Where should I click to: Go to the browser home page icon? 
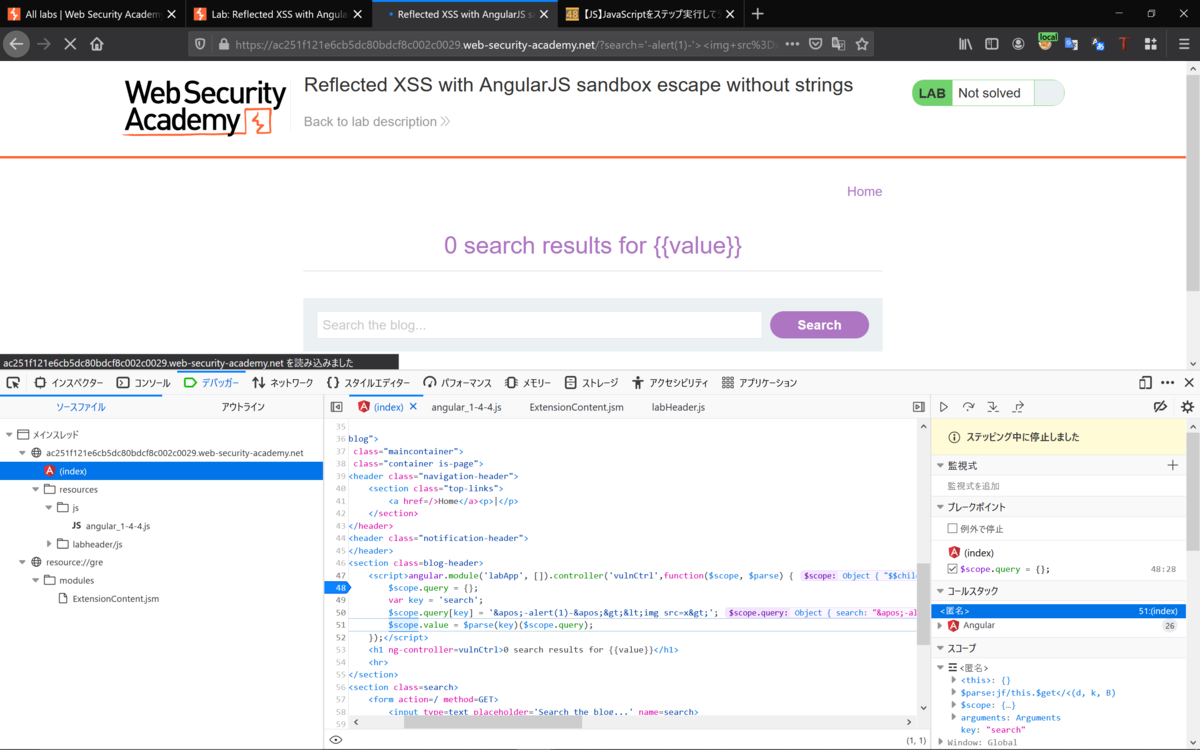97,44
